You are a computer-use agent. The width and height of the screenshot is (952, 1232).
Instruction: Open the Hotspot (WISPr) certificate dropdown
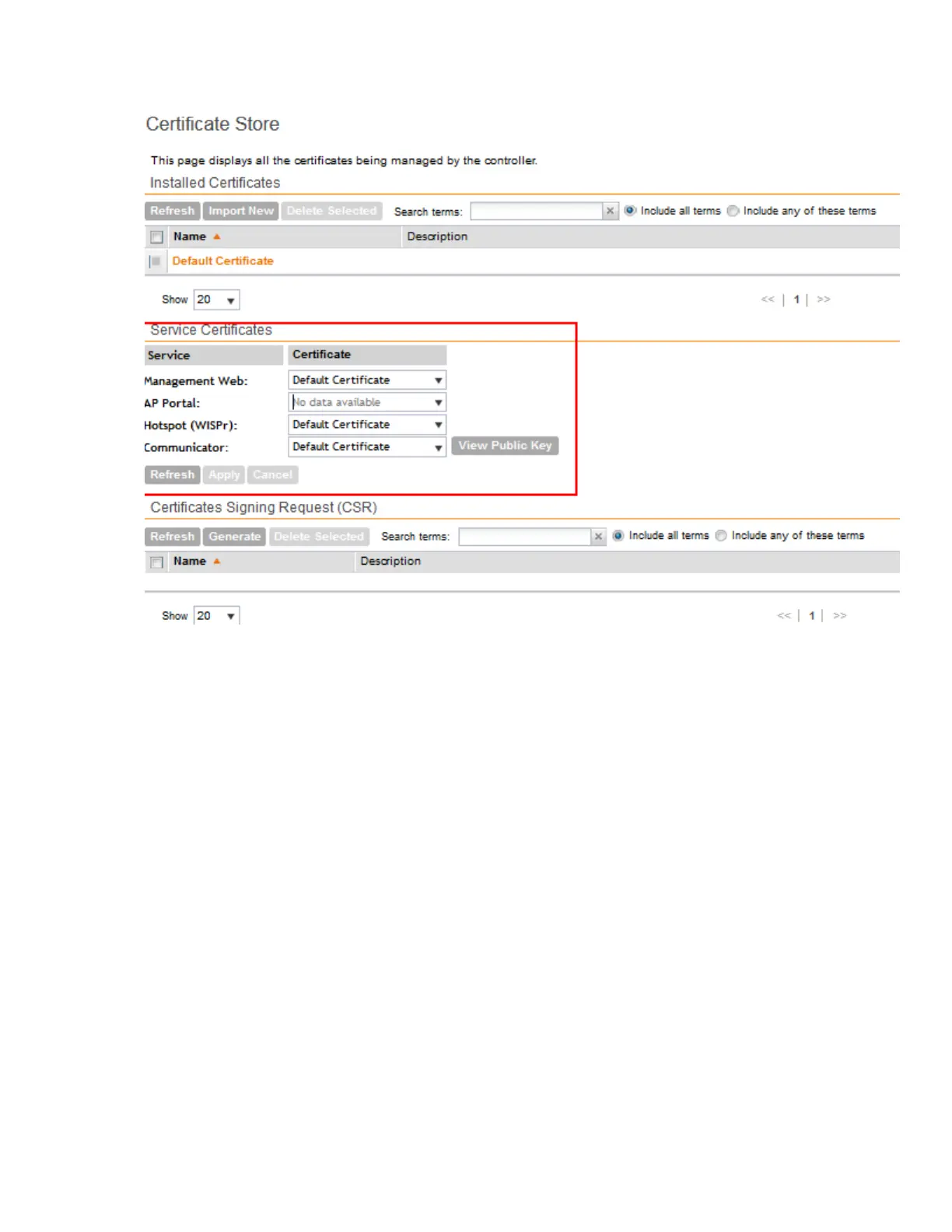[367, 425]
